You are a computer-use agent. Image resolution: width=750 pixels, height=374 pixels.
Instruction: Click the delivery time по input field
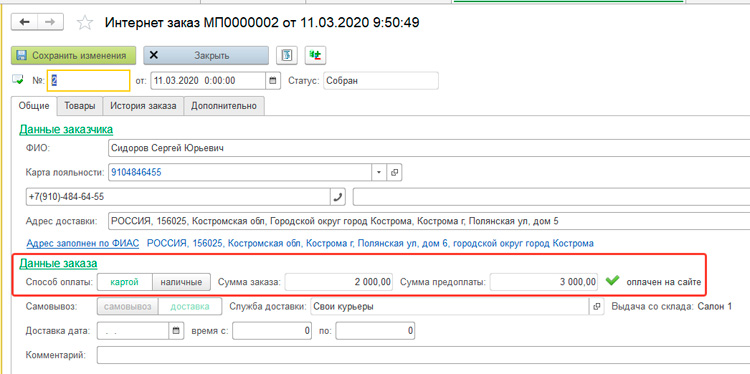375,330
